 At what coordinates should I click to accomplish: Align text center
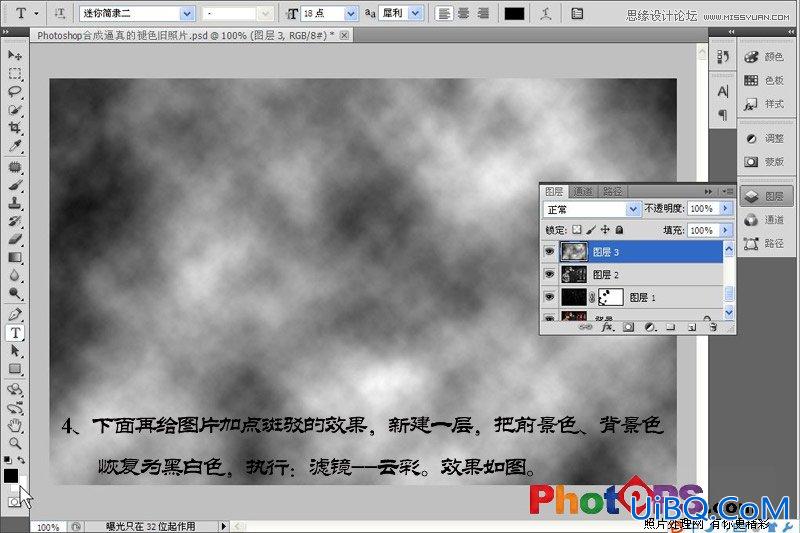tap(463, 14)
